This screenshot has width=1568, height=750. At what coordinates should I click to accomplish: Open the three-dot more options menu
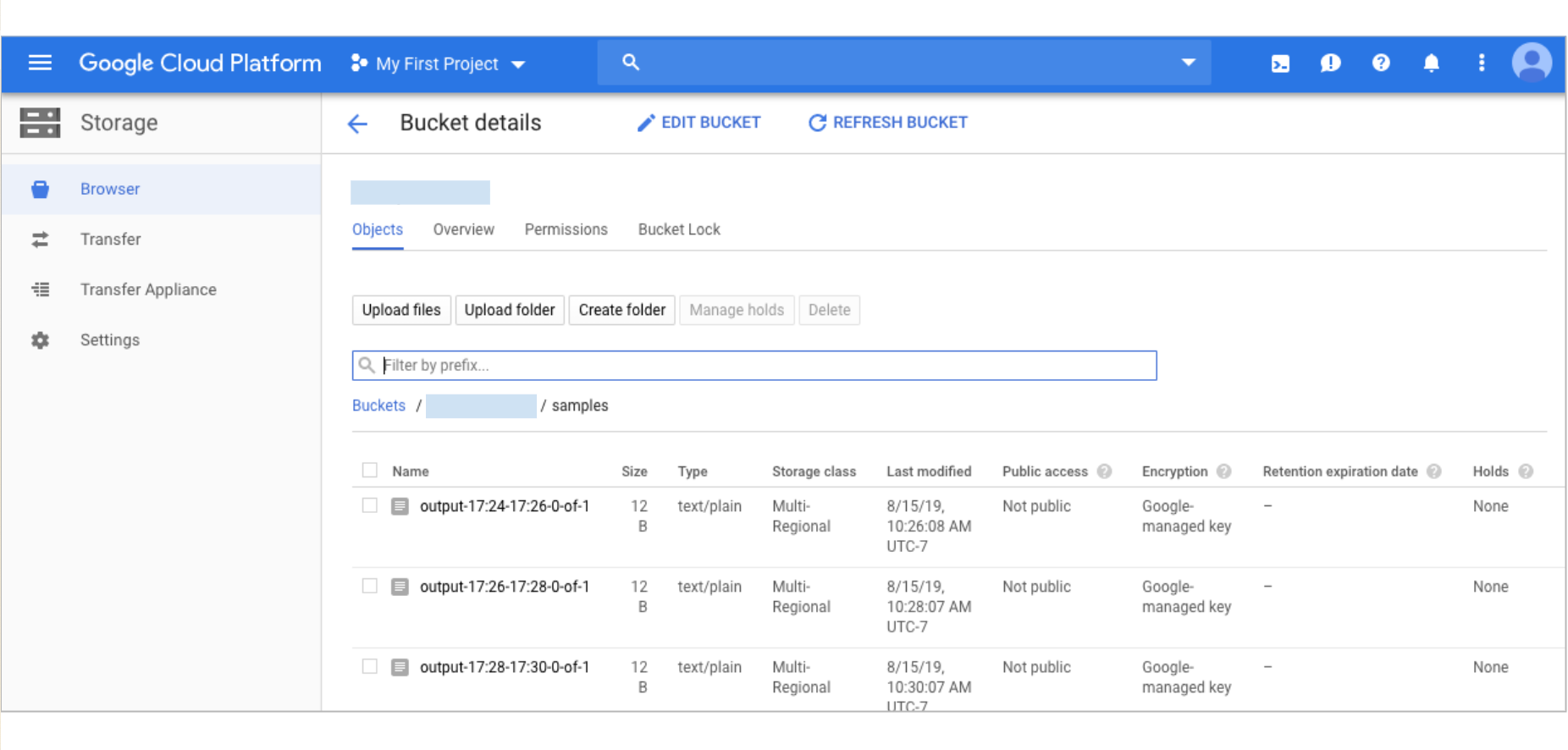click(x=1481, y=63)
